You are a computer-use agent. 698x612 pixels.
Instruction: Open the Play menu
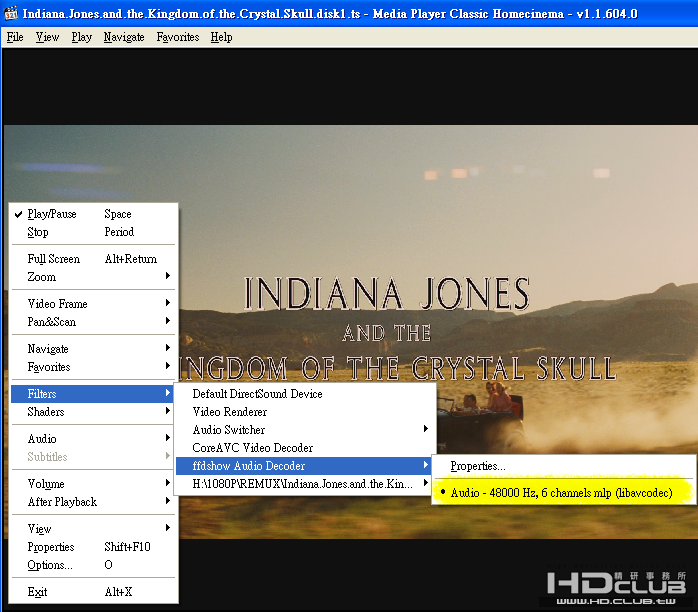point(81,37)
